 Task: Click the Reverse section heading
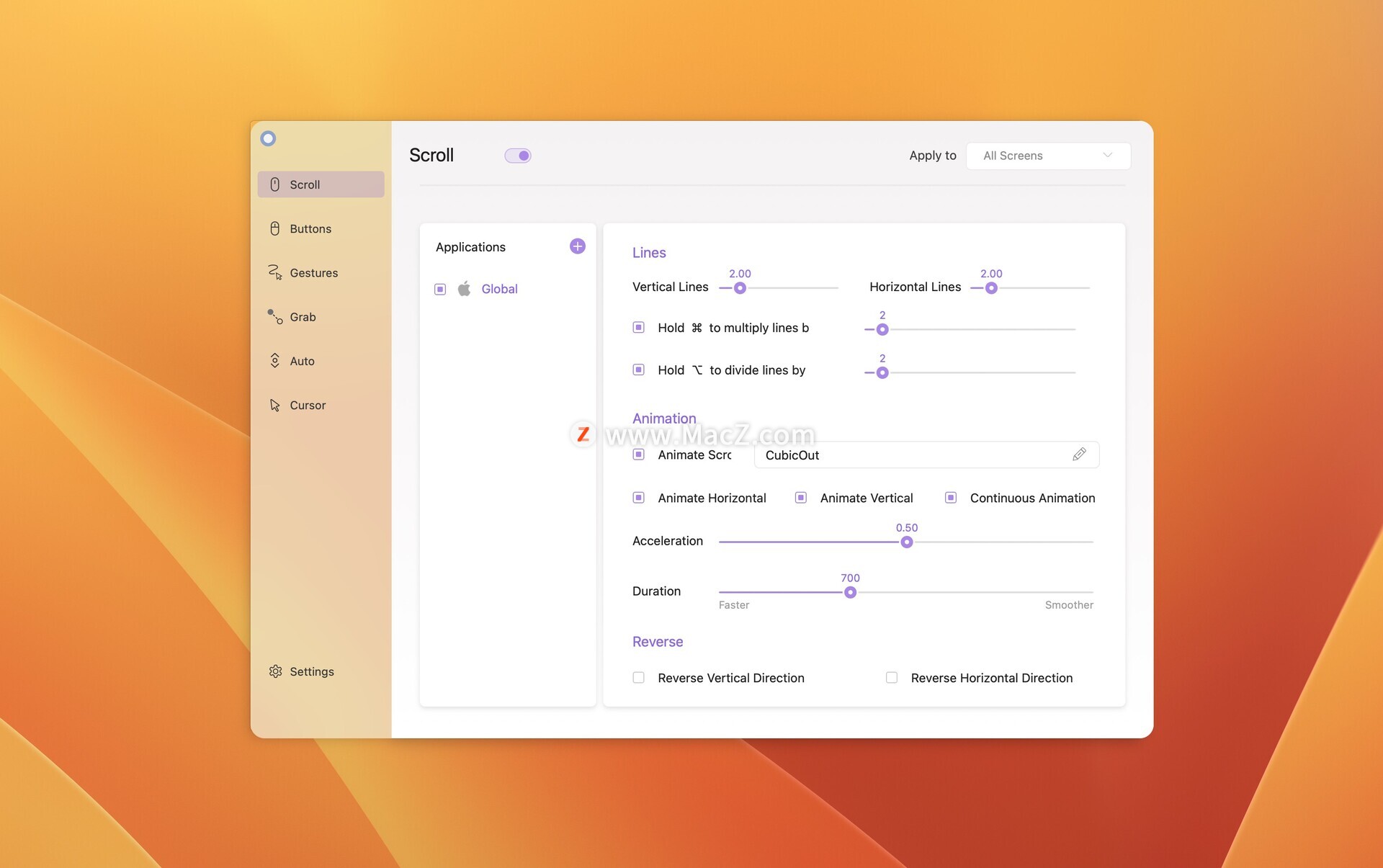(x=658, y=642)
